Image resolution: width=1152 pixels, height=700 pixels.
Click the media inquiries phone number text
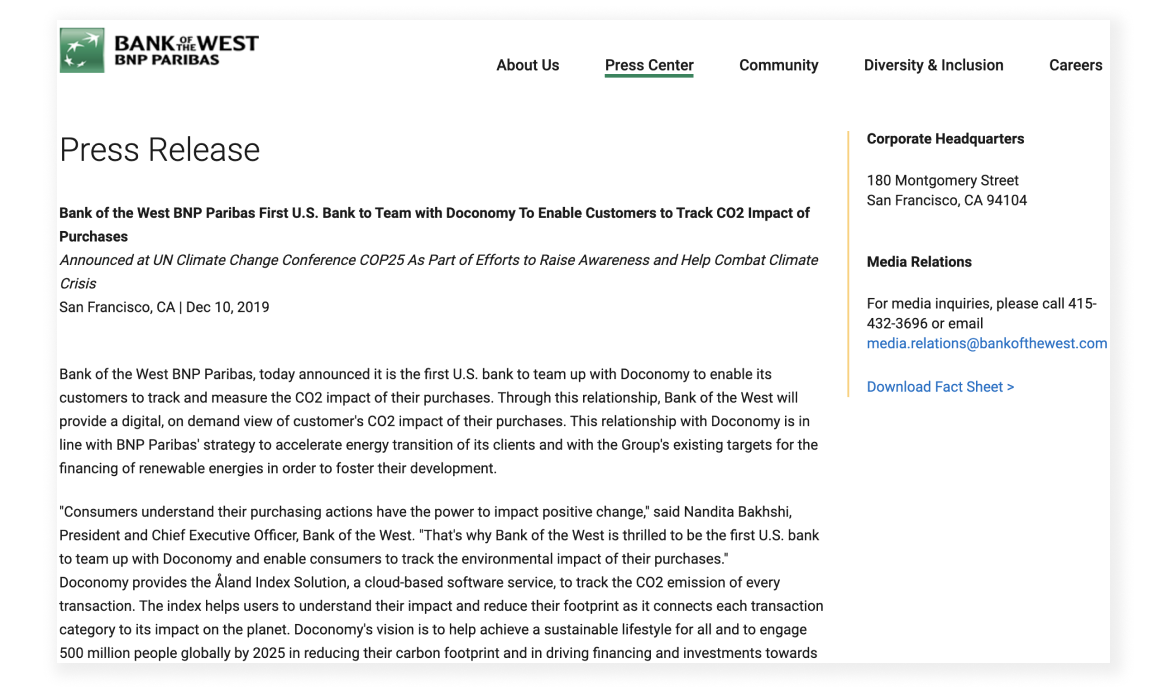[x=982, y=313]
